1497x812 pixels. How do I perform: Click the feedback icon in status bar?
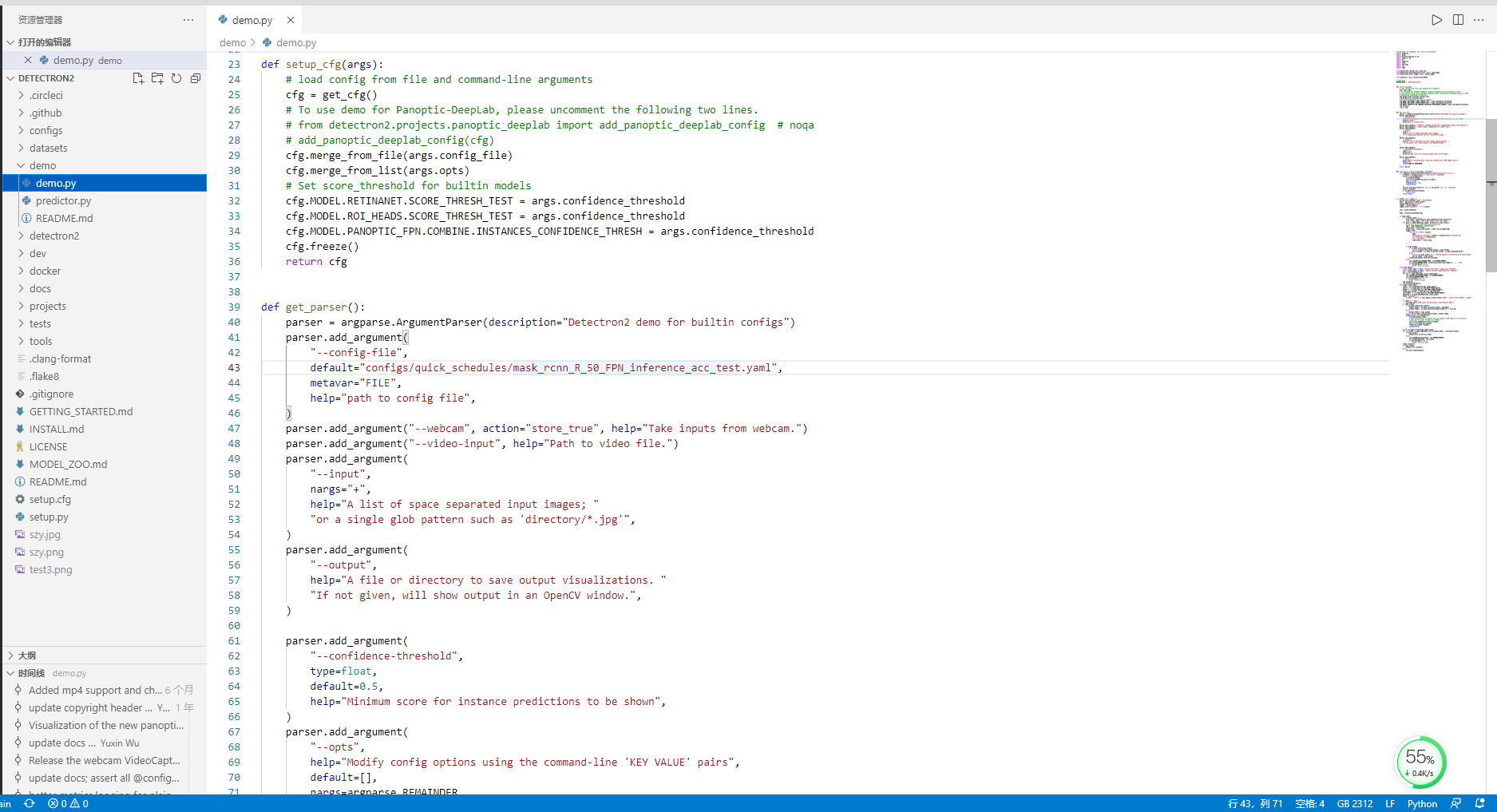point(1455,803)
